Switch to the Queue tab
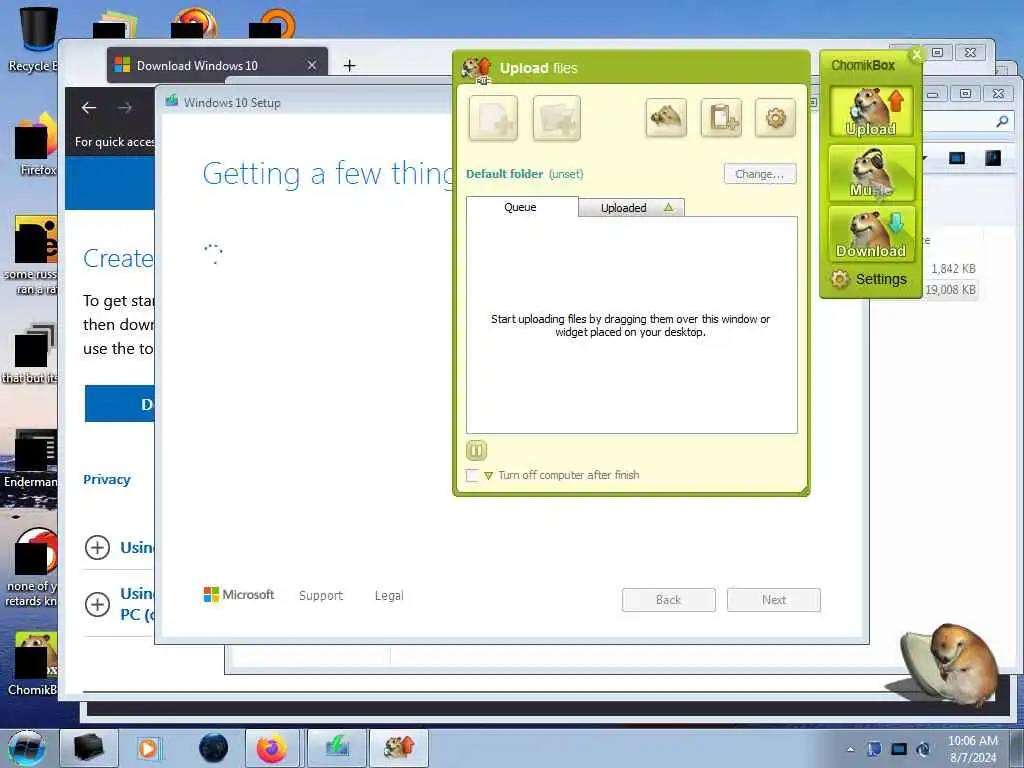The width and height of the screenshot is (1024, 768). click(521, 207)
